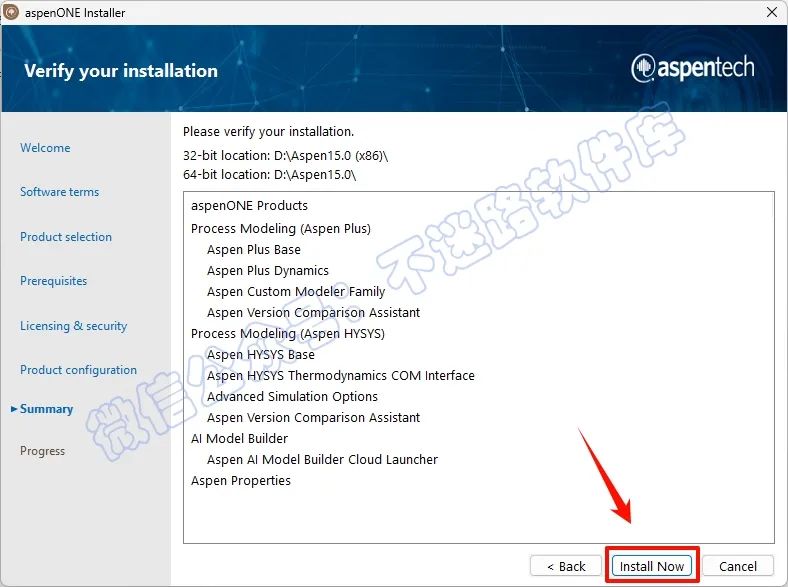This screenshot has width=788, height=587.
Task: Select the 'AI Model Builder' row
Action: point(239,439)
